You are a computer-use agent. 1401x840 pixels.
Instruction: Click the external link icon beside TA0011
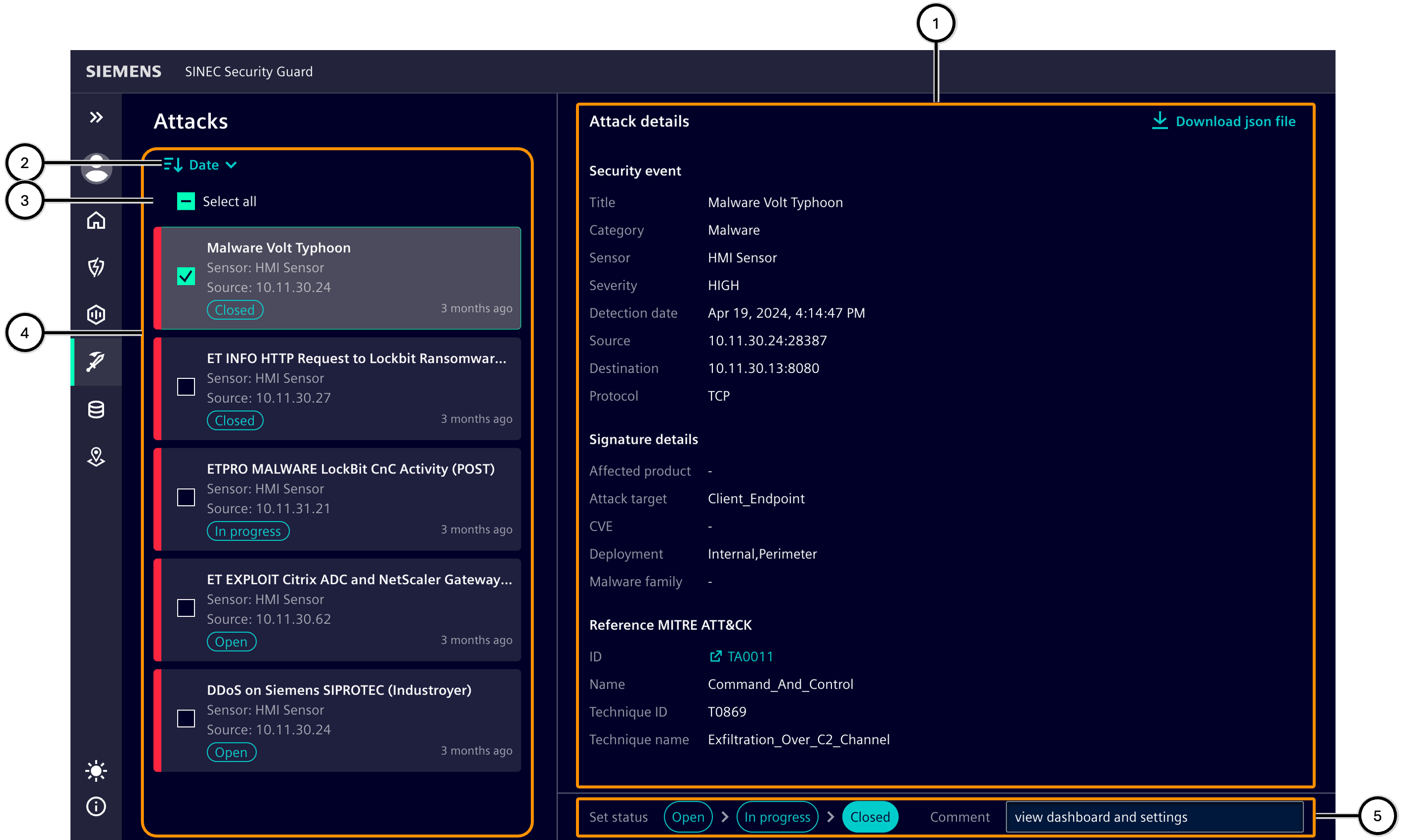point(715,656)
